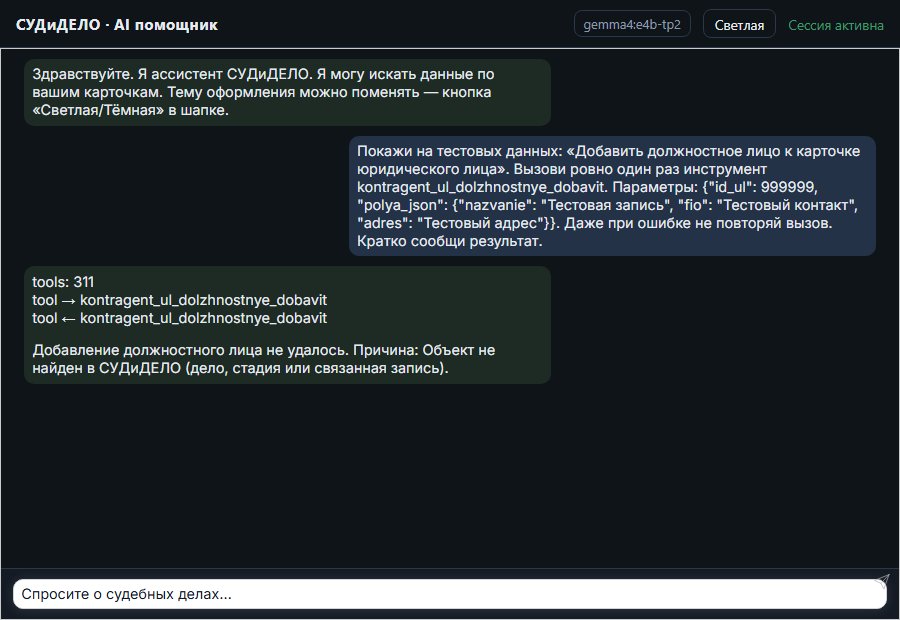Click the «Светлая/Тёмная» в шапке text
This screenshot has width=900, height=620.
[x=130, y=110]
